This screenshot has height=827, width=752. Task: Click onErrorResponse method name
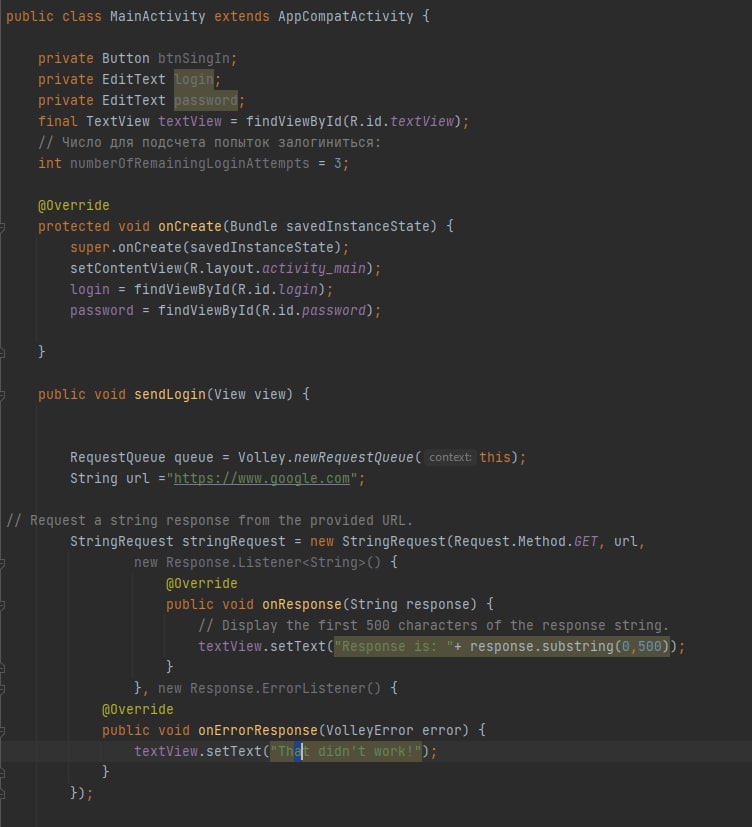click(258, 730)
